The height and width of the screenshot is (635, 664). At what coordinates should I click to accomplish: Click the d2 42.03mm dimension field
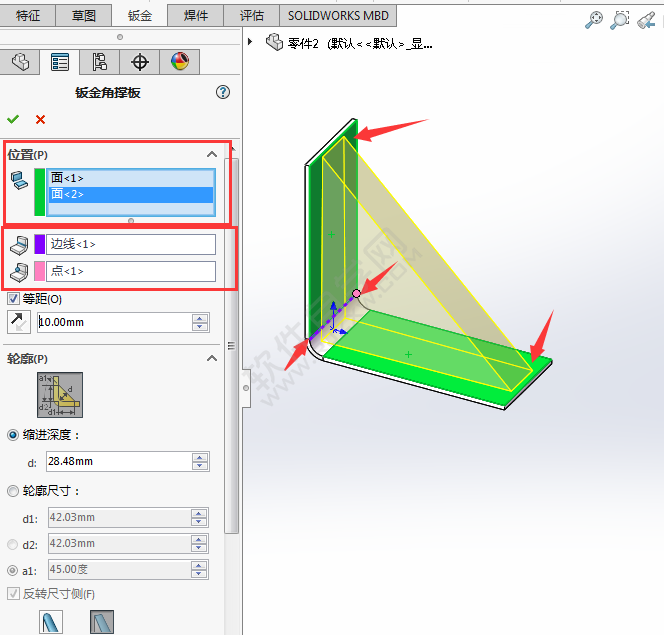coord(119,544)
